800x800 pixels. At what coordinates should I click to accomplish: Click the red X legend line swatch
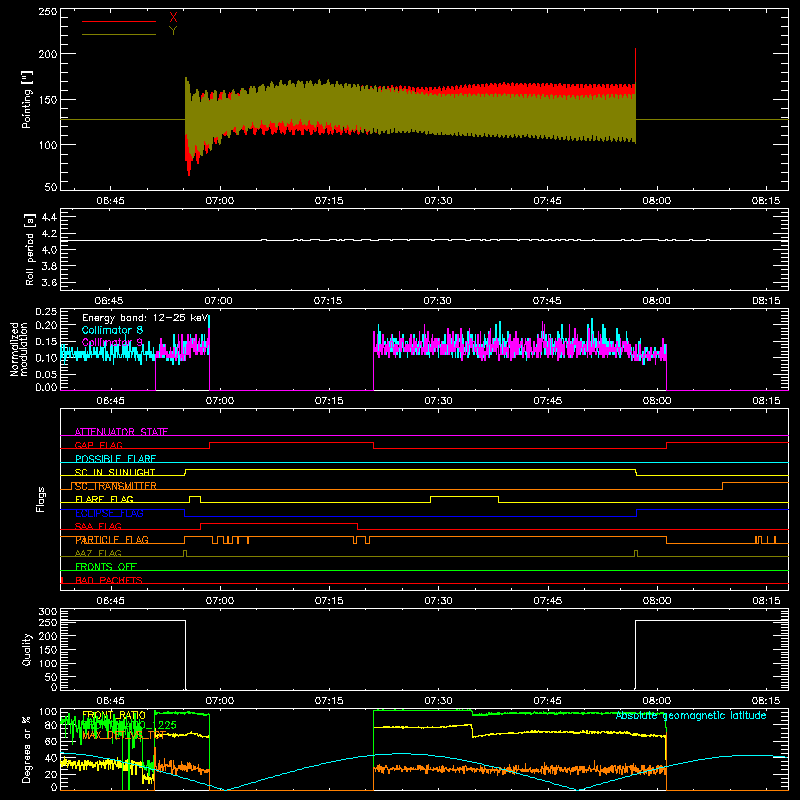pyautogui.click(x=119, y=21)
